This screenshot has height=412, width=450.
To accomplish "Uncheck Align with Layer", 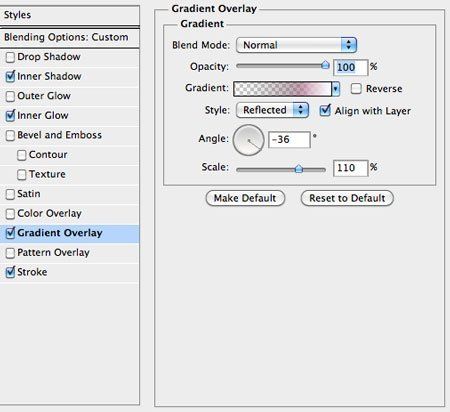I will pyautogui.click(x=325, y=110).
